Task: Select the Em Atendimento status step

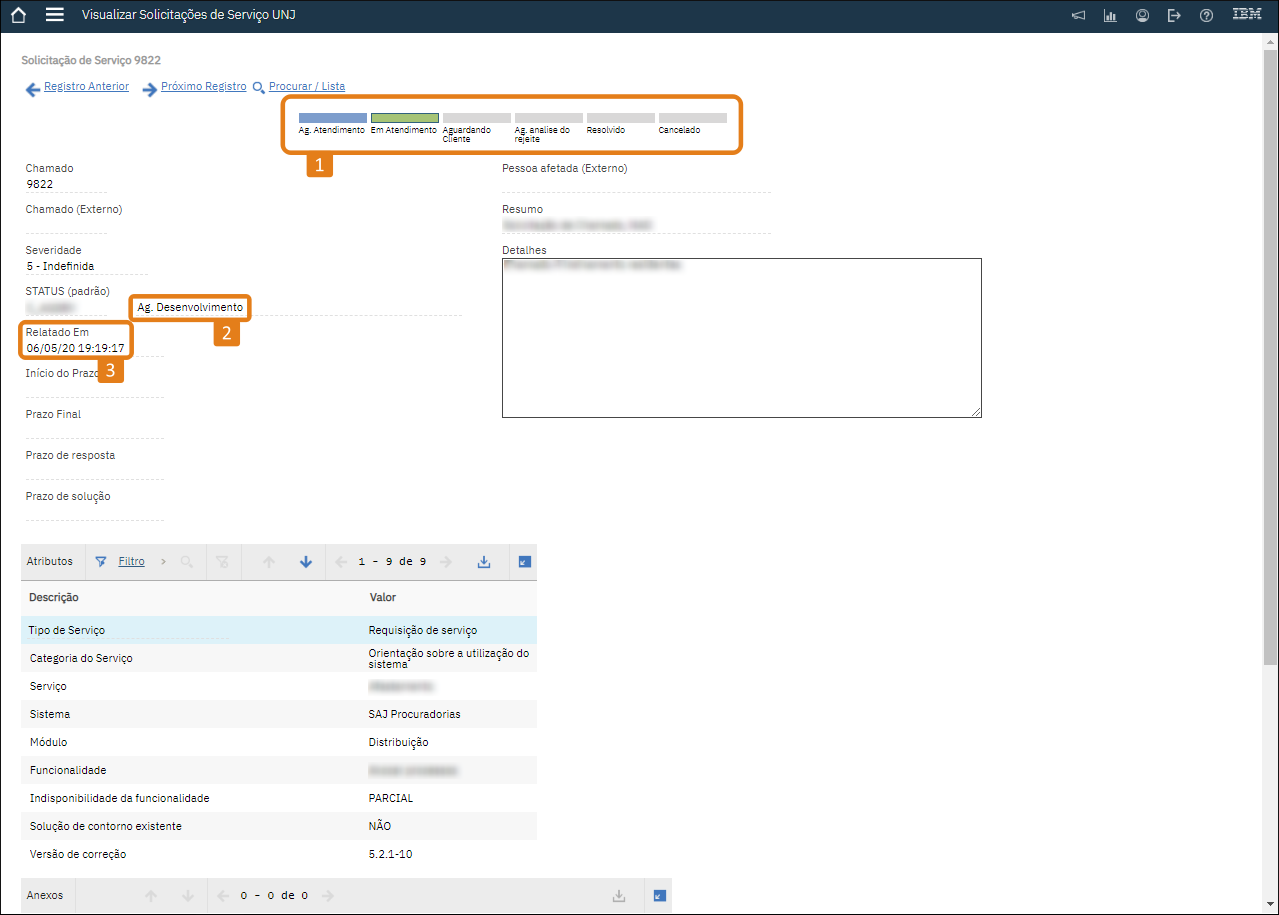Action: coord(404,118)
